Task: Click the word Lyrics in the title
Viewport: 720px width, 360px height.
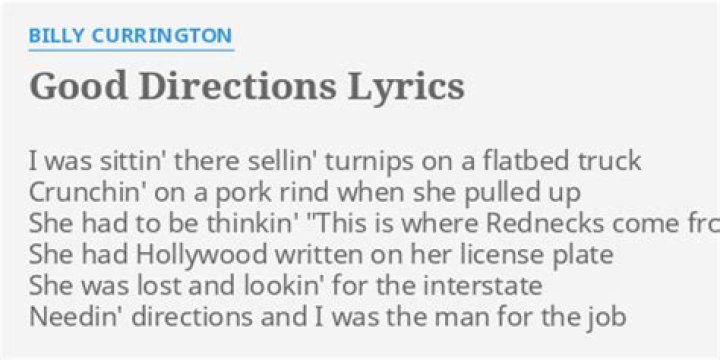Action: point(406,87)
